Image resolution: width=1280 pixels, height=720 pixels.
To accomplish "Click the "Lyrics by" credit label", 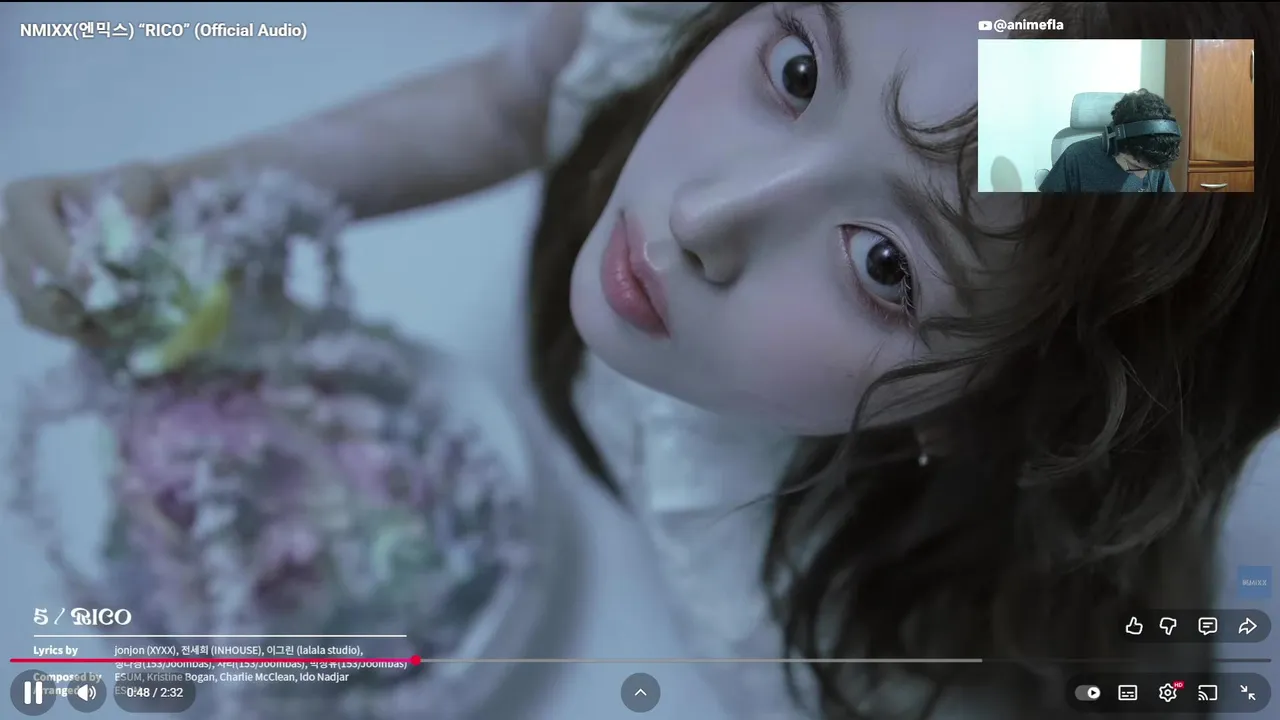I will (x=55, y=650).
